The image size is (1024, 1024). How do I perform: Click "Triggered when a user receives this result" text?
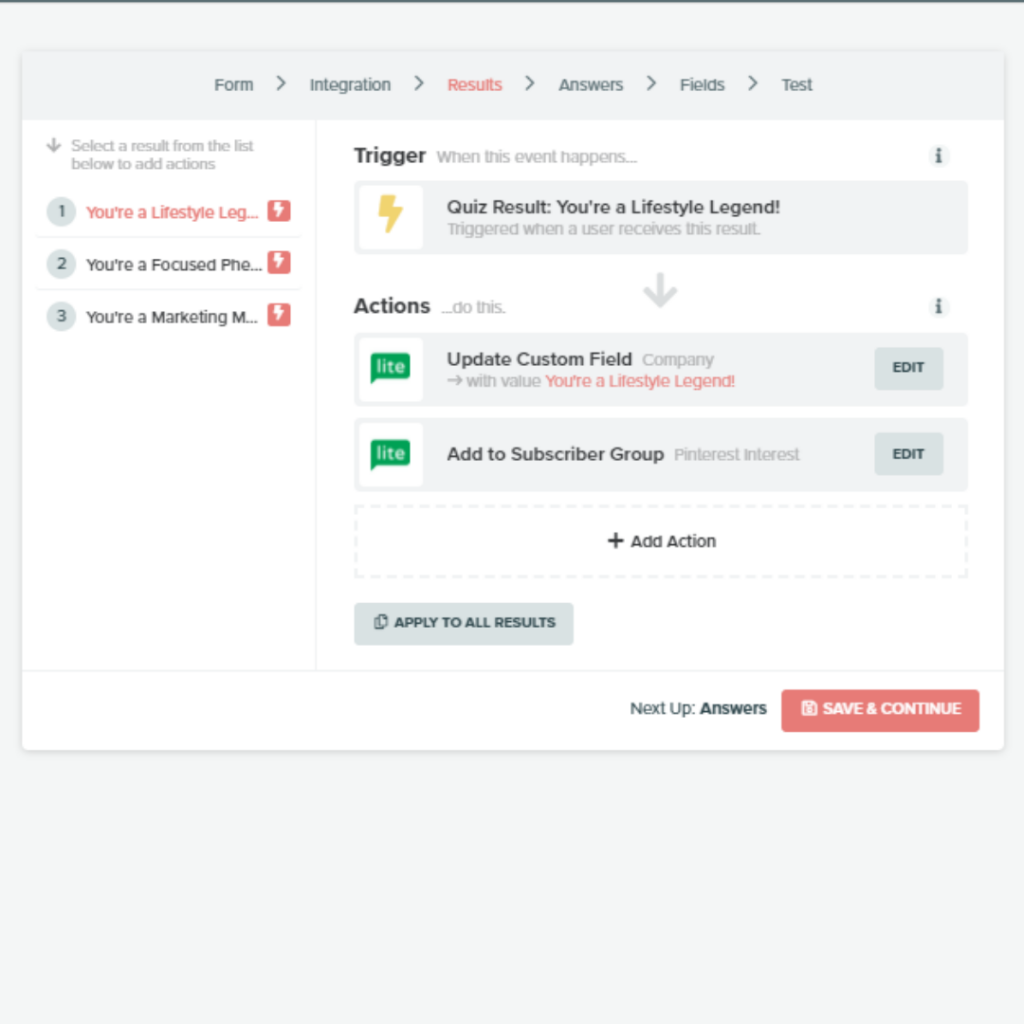[603, 229]
